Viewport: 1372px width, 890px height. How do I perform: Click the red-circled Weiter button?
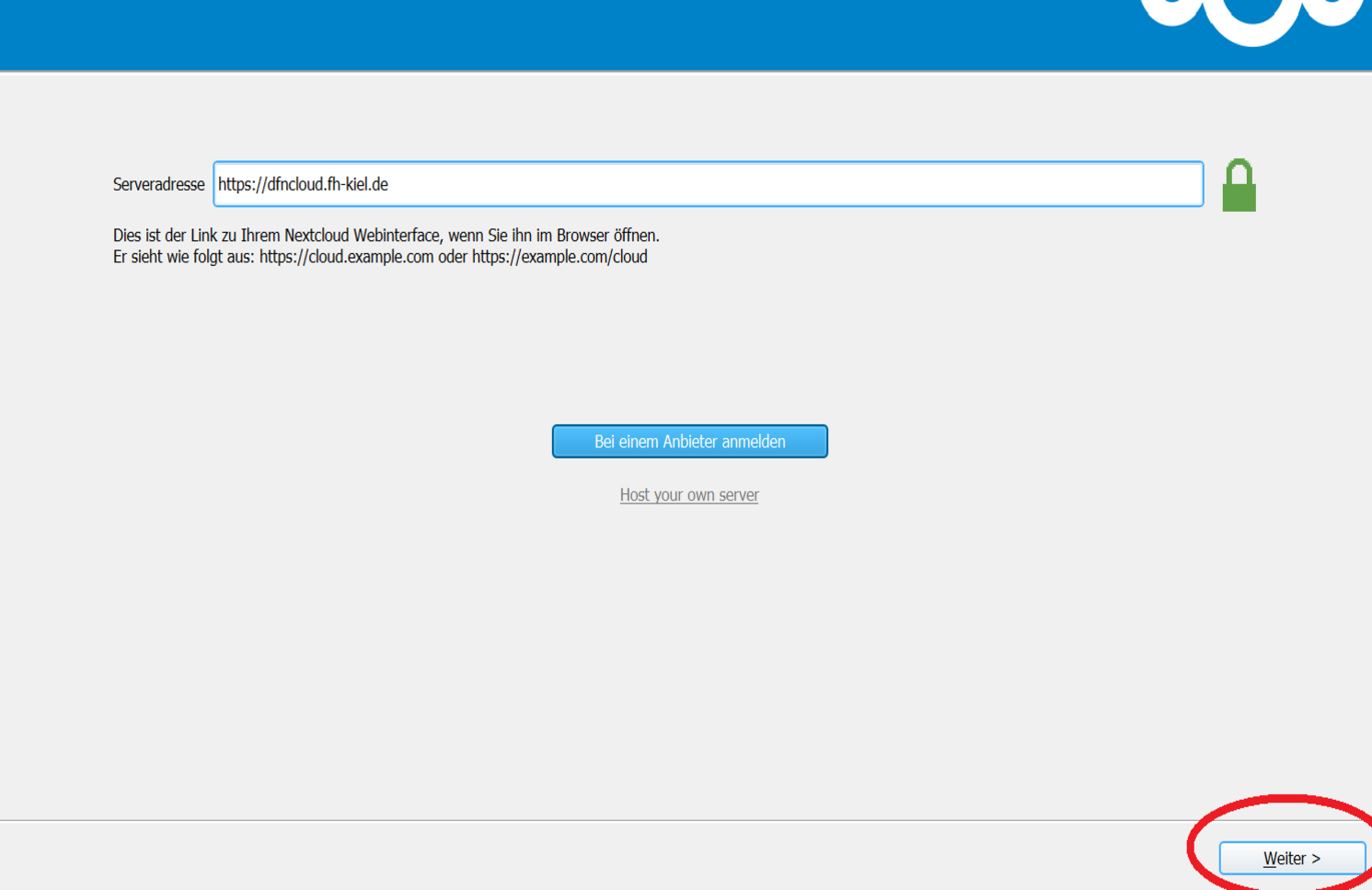coord(1292,858)
